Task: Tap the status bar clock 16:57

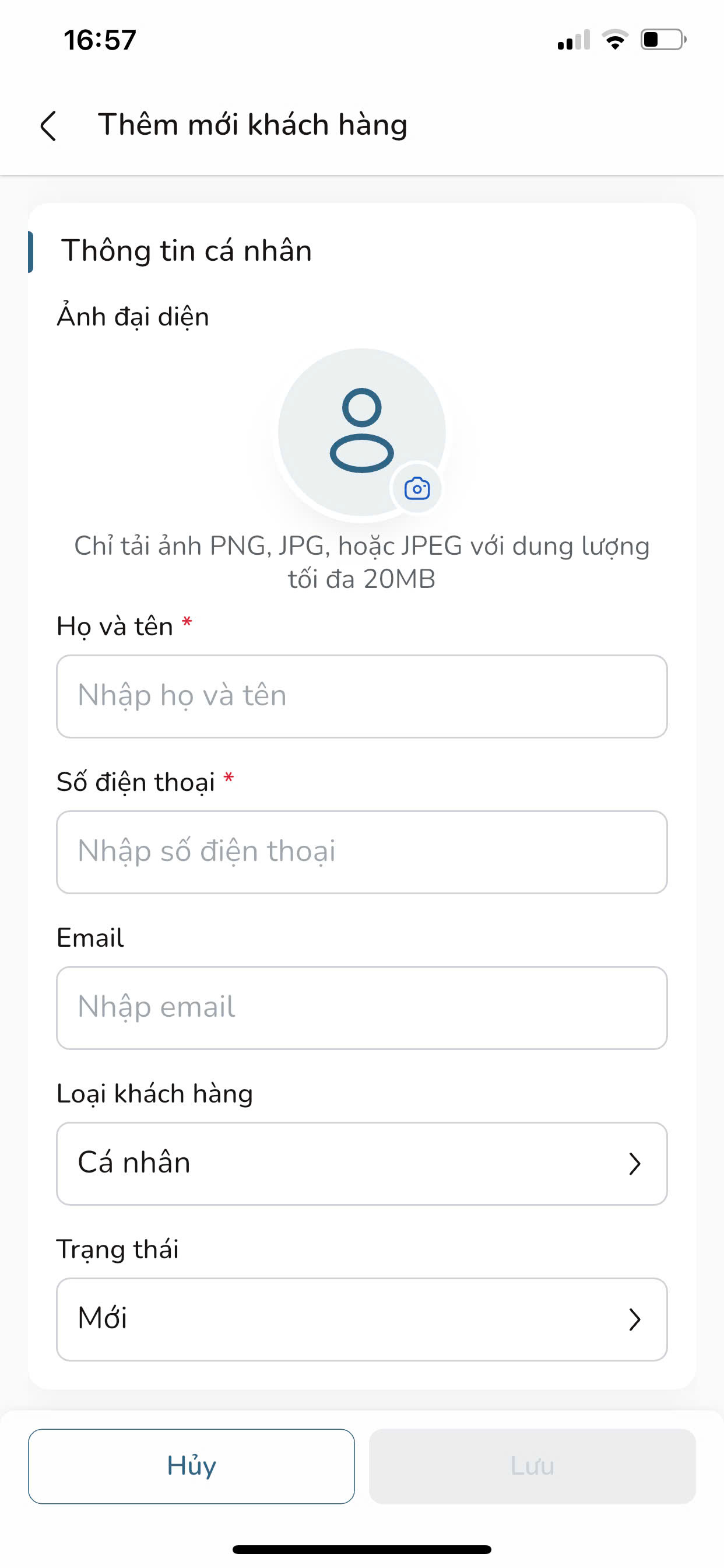Action: (x=100, y=40)
